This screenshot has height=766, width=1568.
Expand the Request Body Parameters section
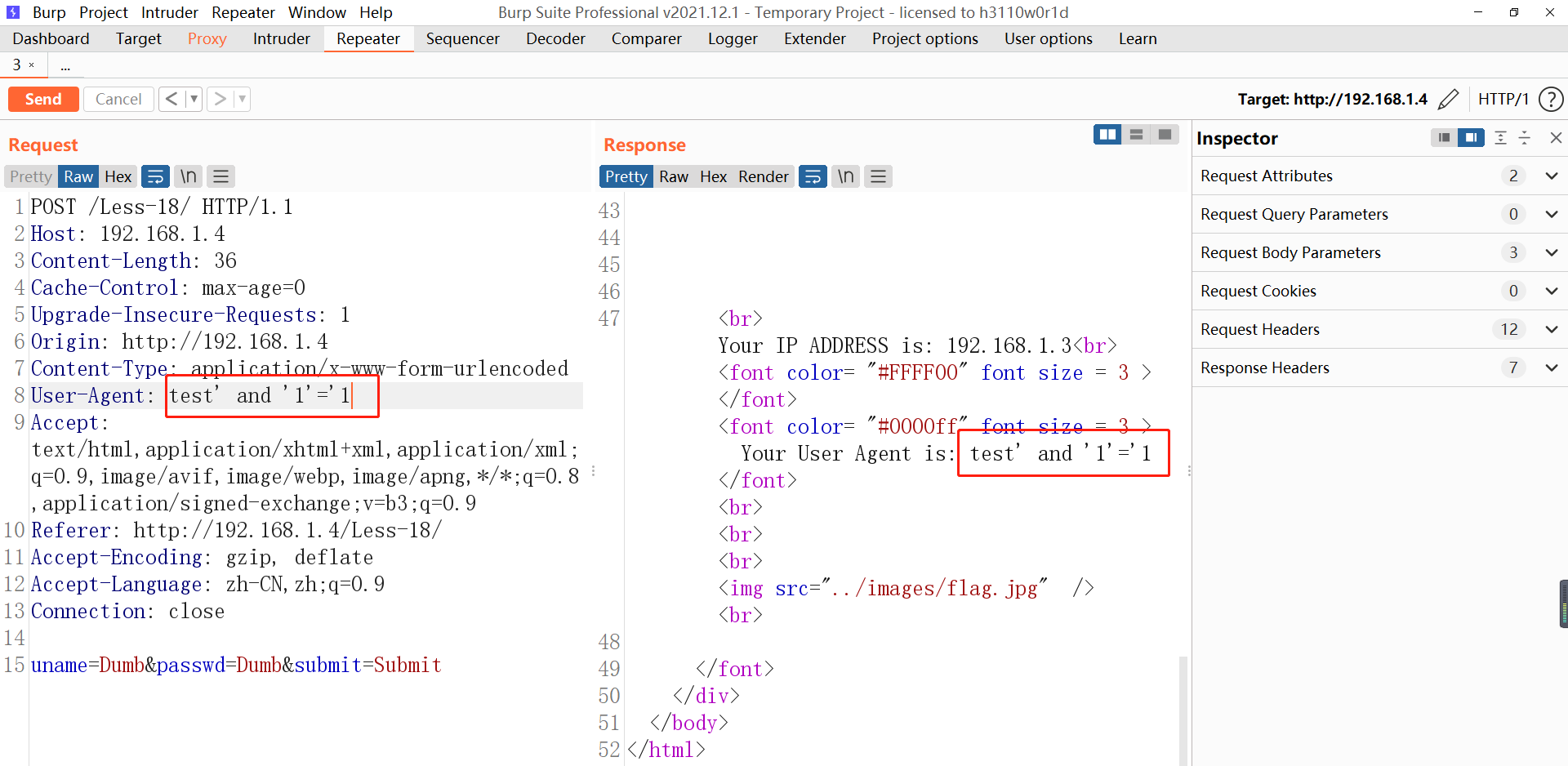pos(1552,252)
